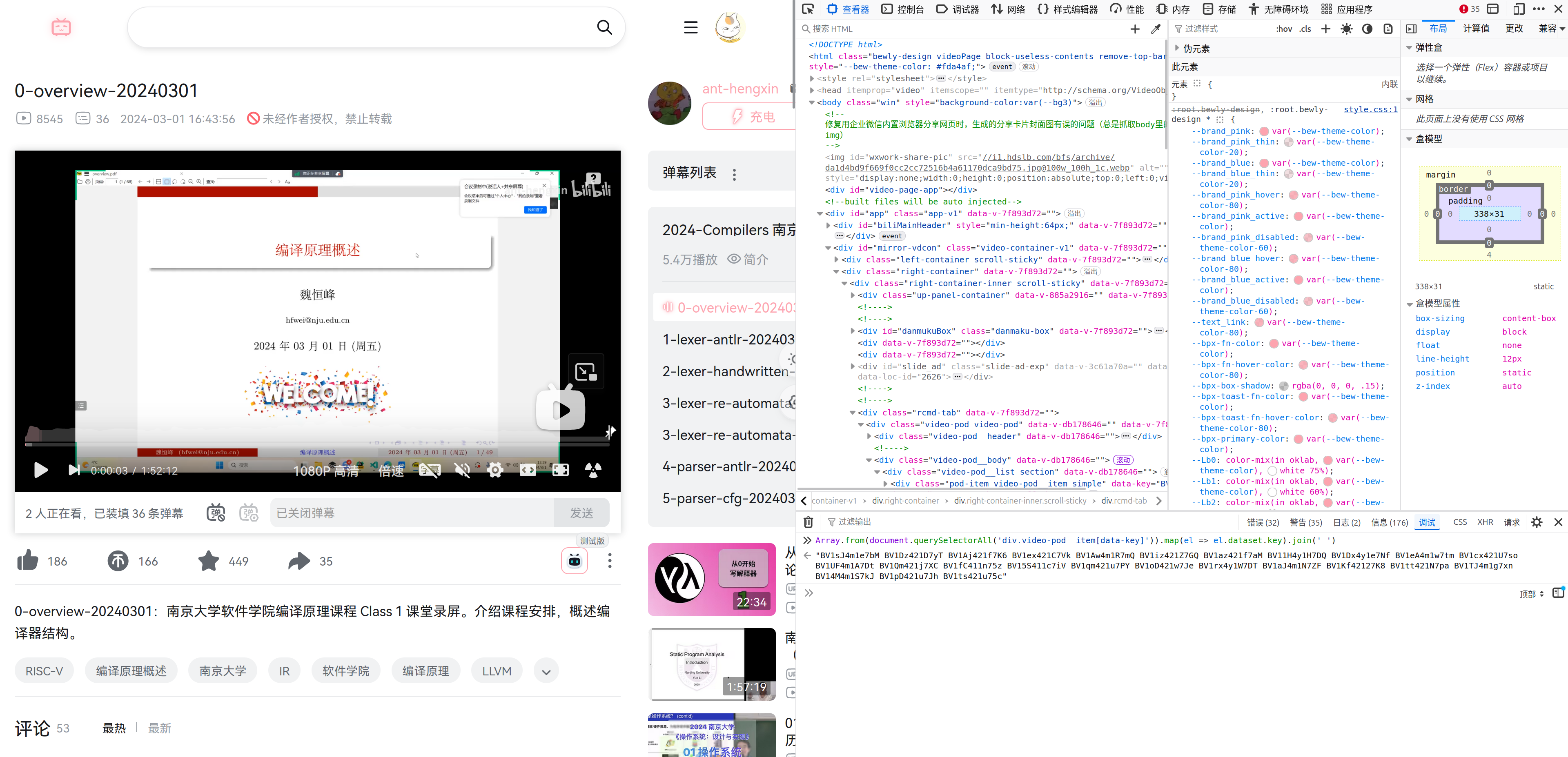Click the favorite star icon
Image resolution: width=1568 pixels, height=757 pixels.
(x=209, y=560)
